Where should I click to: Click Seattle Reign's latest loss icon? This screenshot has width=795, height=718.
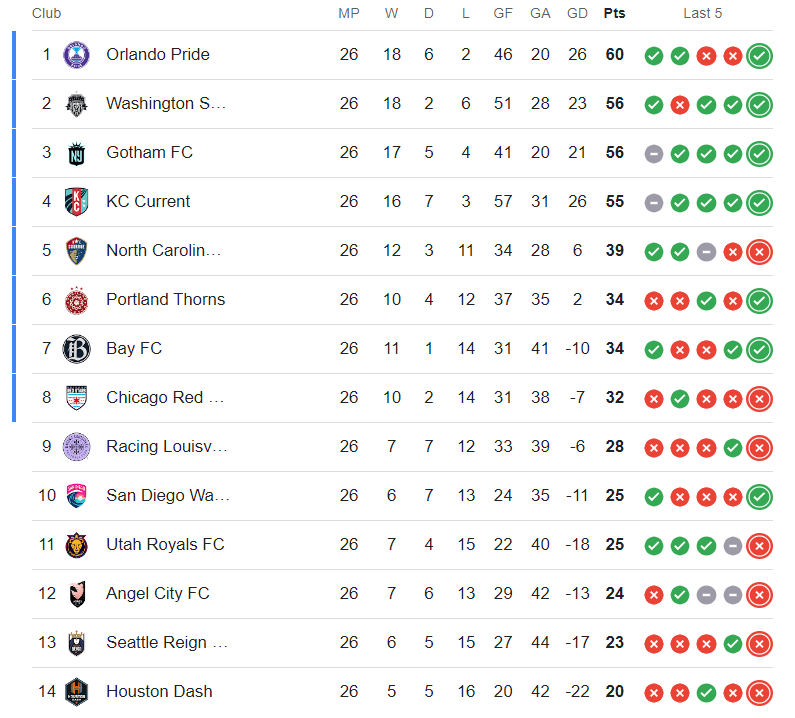tap(760, 644)
